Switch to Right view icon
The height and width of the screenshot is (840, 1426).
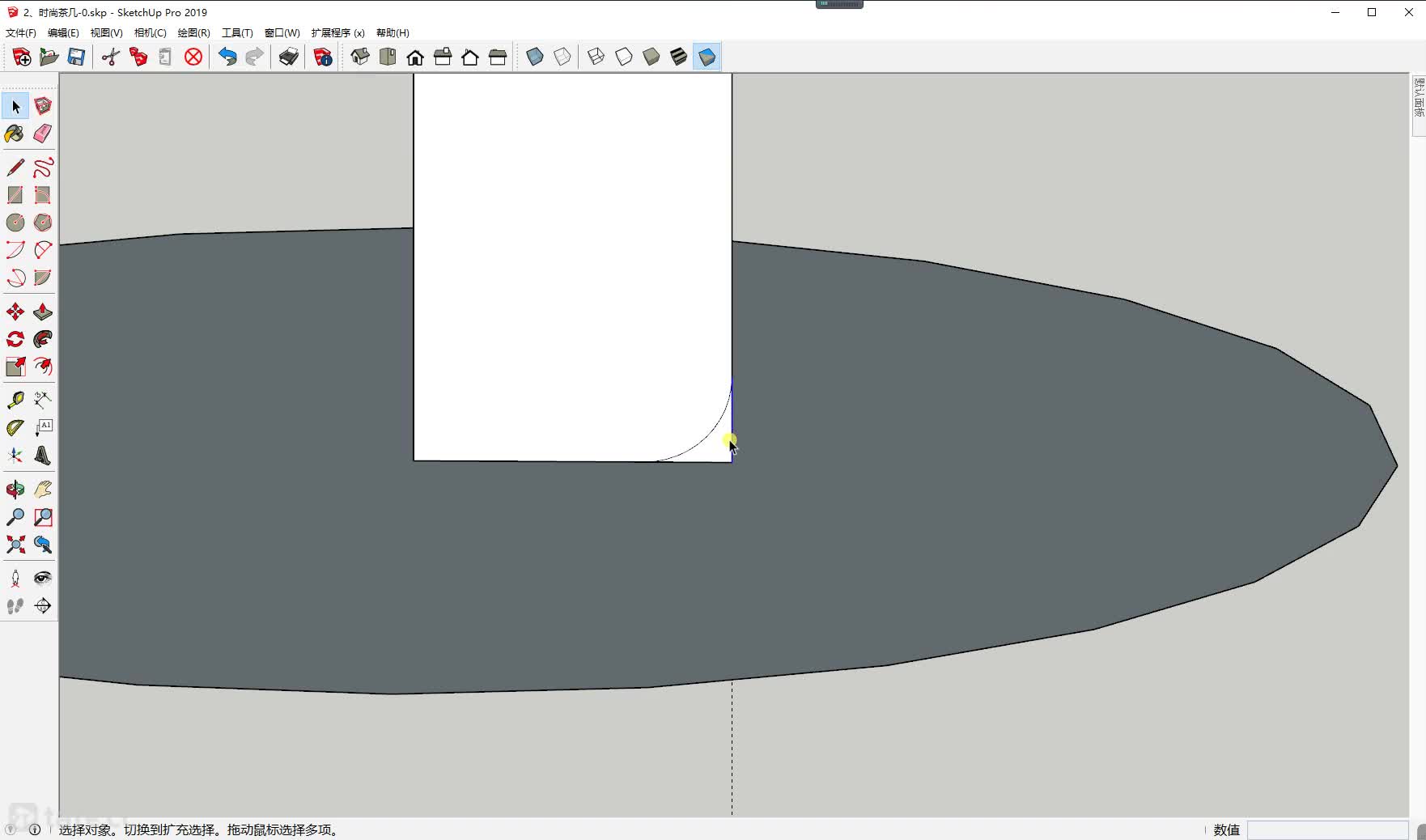pyautogui.click(x=443, y=57)
